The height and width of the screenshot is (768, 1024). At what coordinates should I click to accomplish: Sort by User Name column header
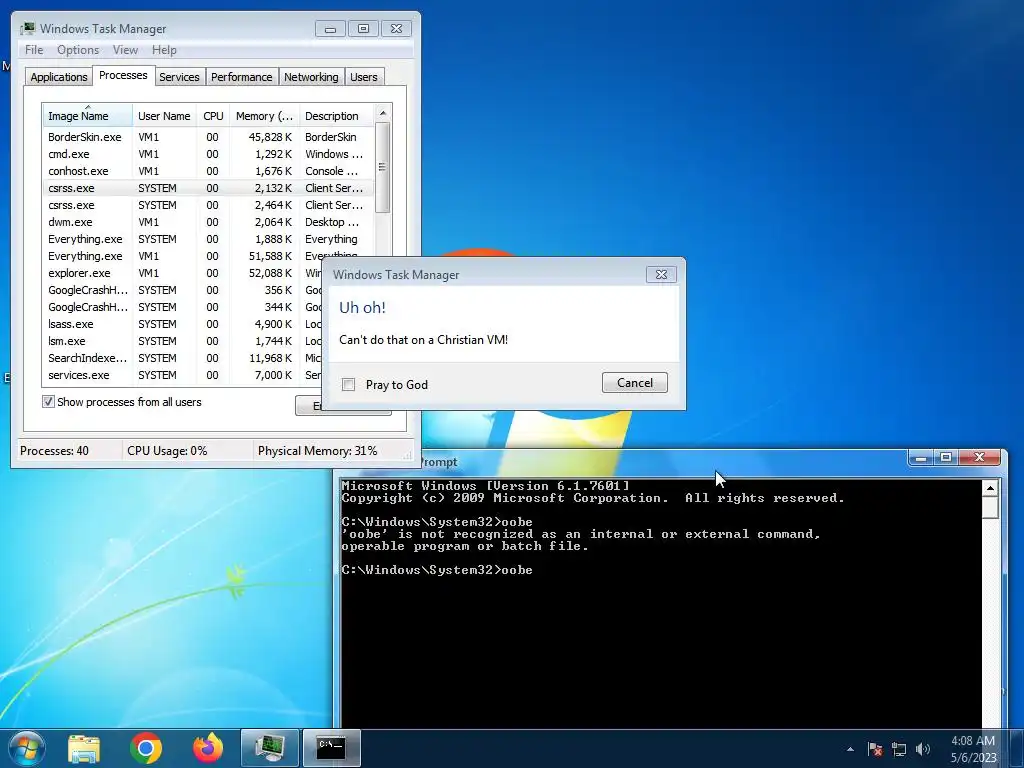tap(164, 116)
